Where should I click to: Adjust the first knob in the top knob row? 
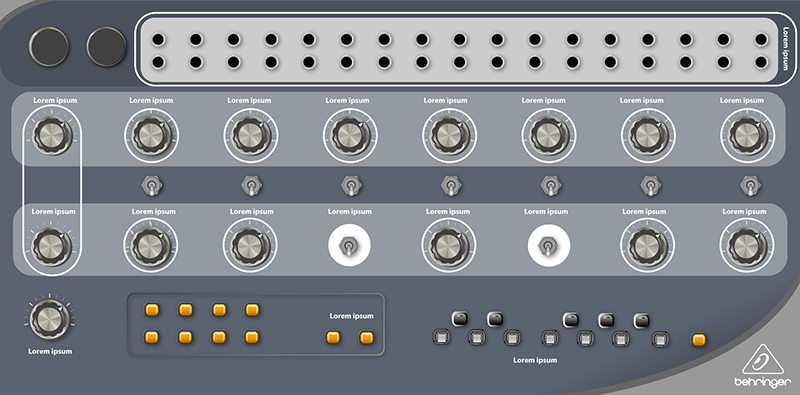pyautogui.click(x=53, y=136)
